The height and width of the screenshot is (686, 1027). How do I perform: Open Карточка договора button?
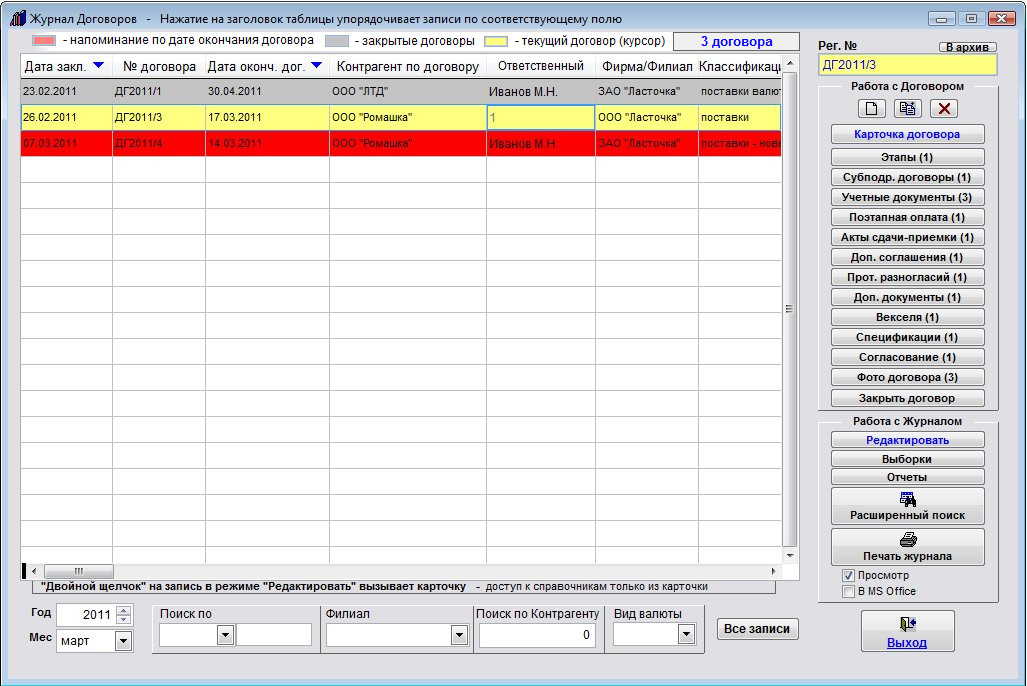(x=907, y=134)
